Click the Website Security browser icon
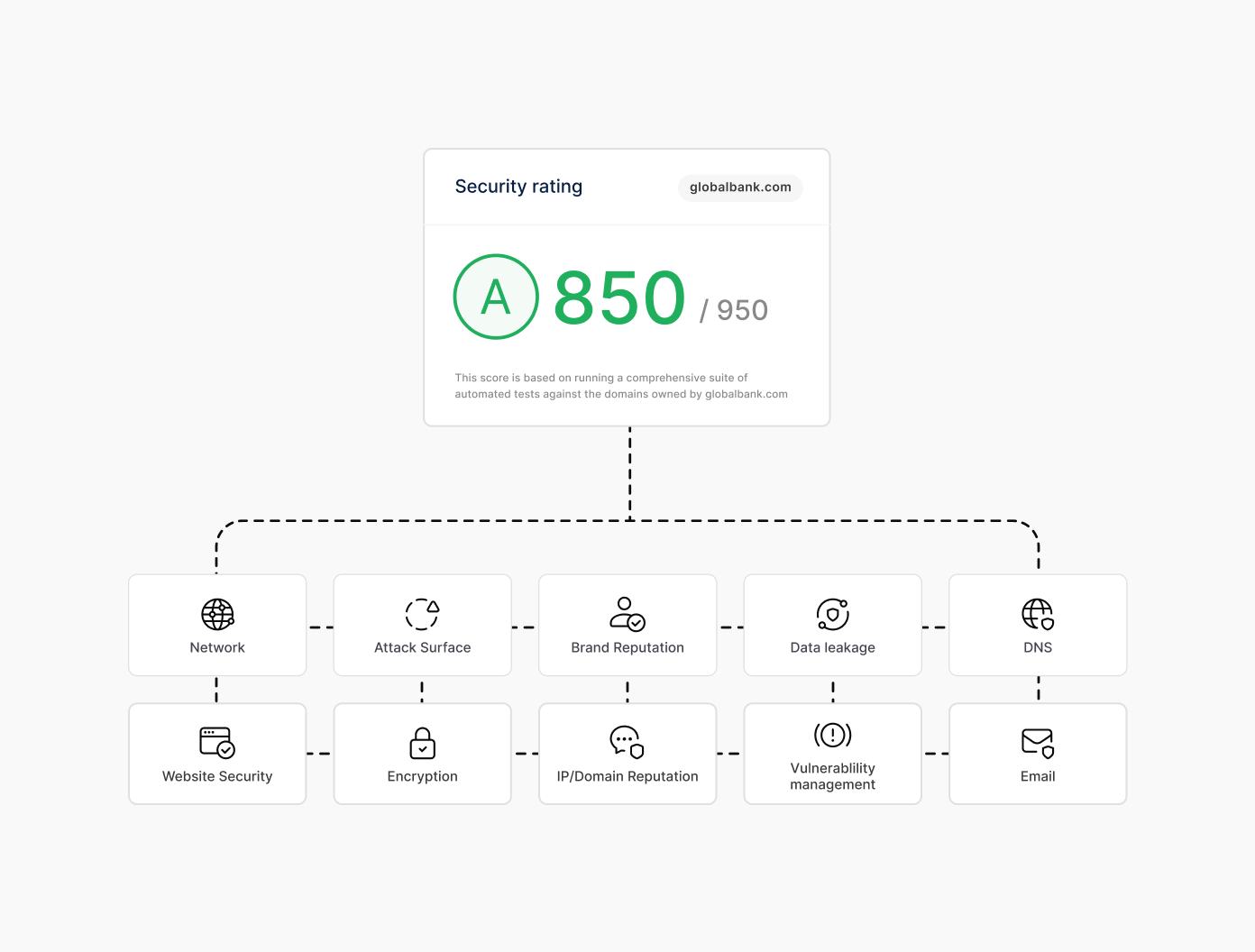Viewport: 1255px width, 952px height. point(217,743)
